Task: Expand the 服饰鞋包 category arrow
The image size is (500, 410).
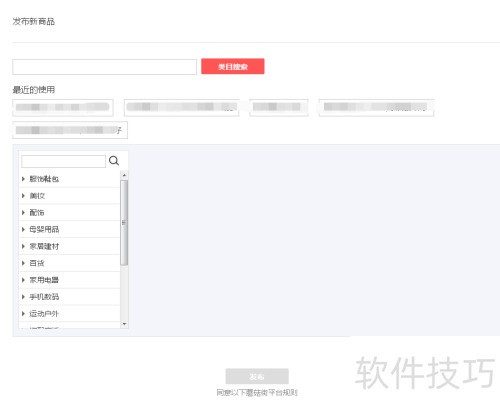Action: pyautogui.click(x=23, y=179)
